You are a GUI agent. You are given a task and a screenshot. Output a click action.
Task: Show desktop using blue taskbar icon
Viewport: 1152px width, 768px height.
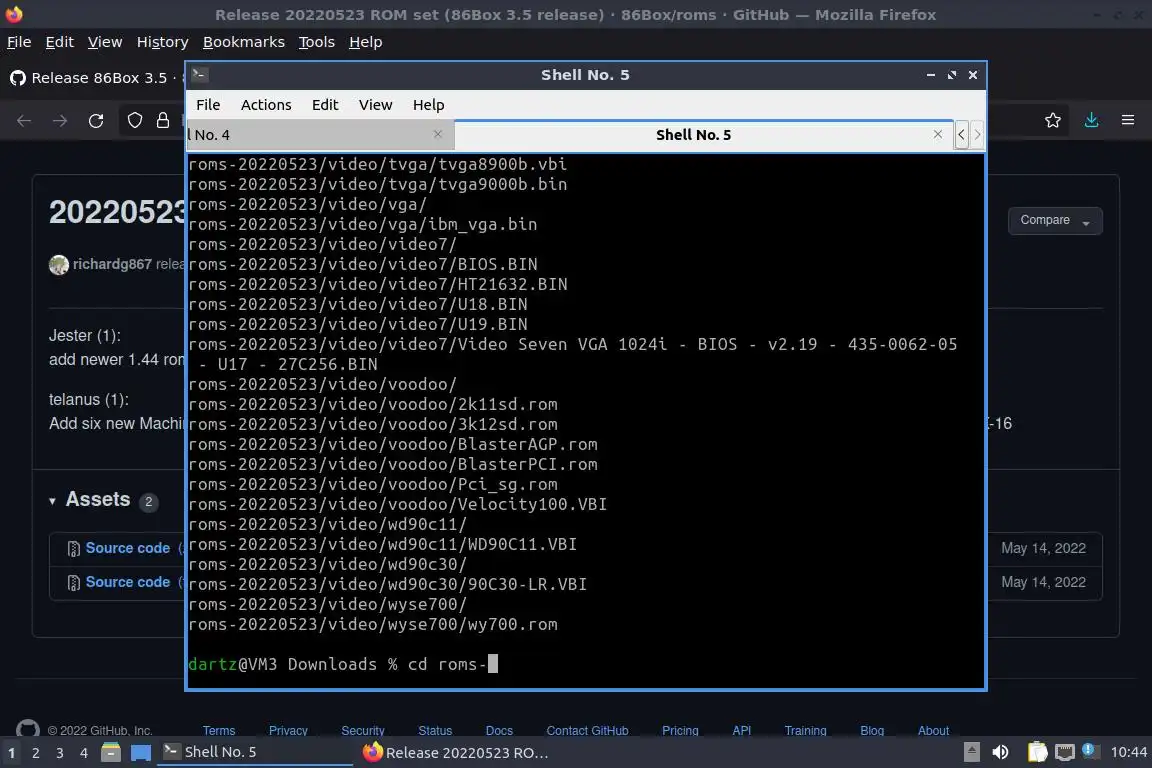tap(141, 753)
